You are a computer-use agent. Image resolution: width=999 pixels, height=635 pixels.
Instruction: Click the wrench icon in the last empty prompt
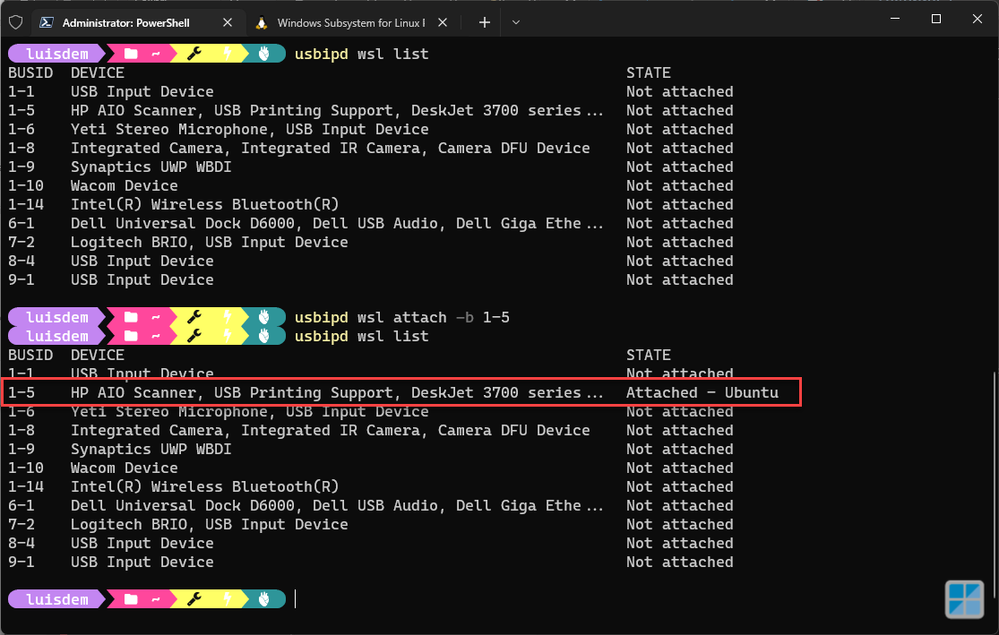tap(194, 599)
